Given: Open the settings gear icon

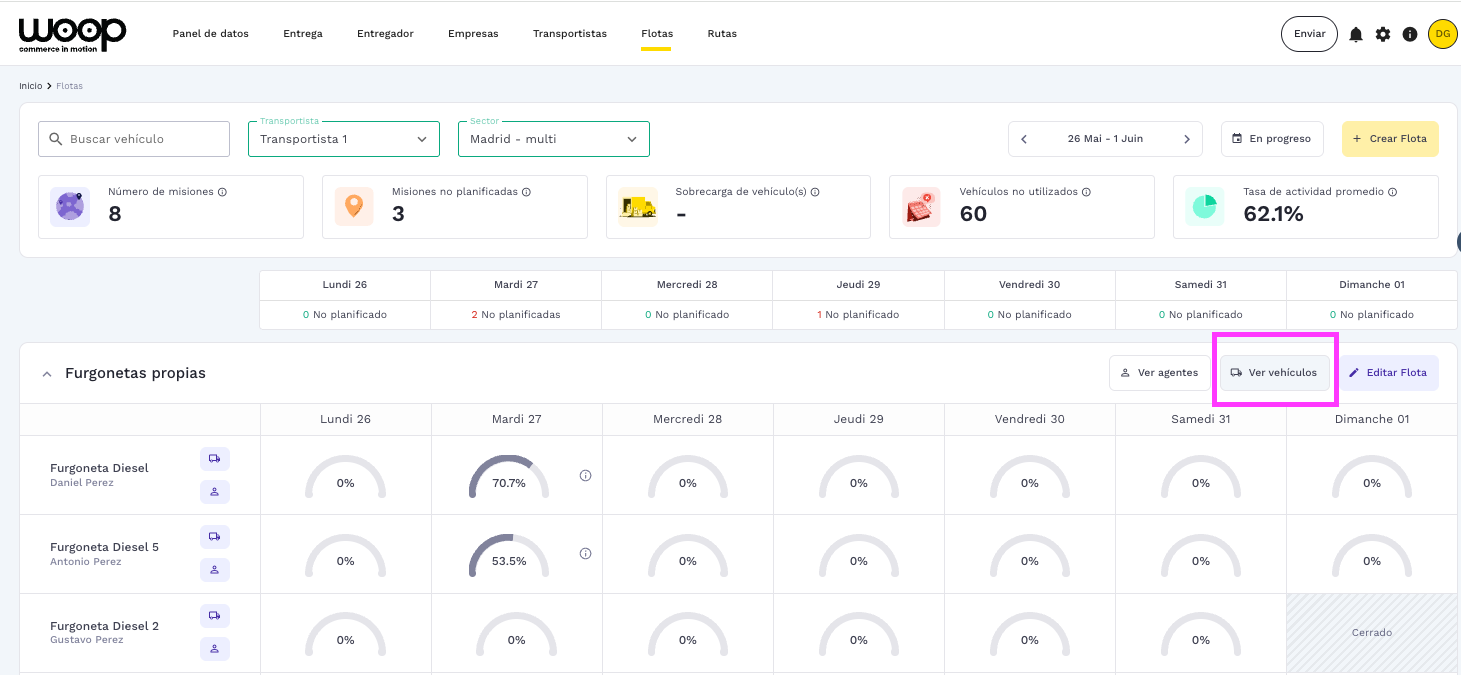Looking at the screenshot, I should point(1383,34).
